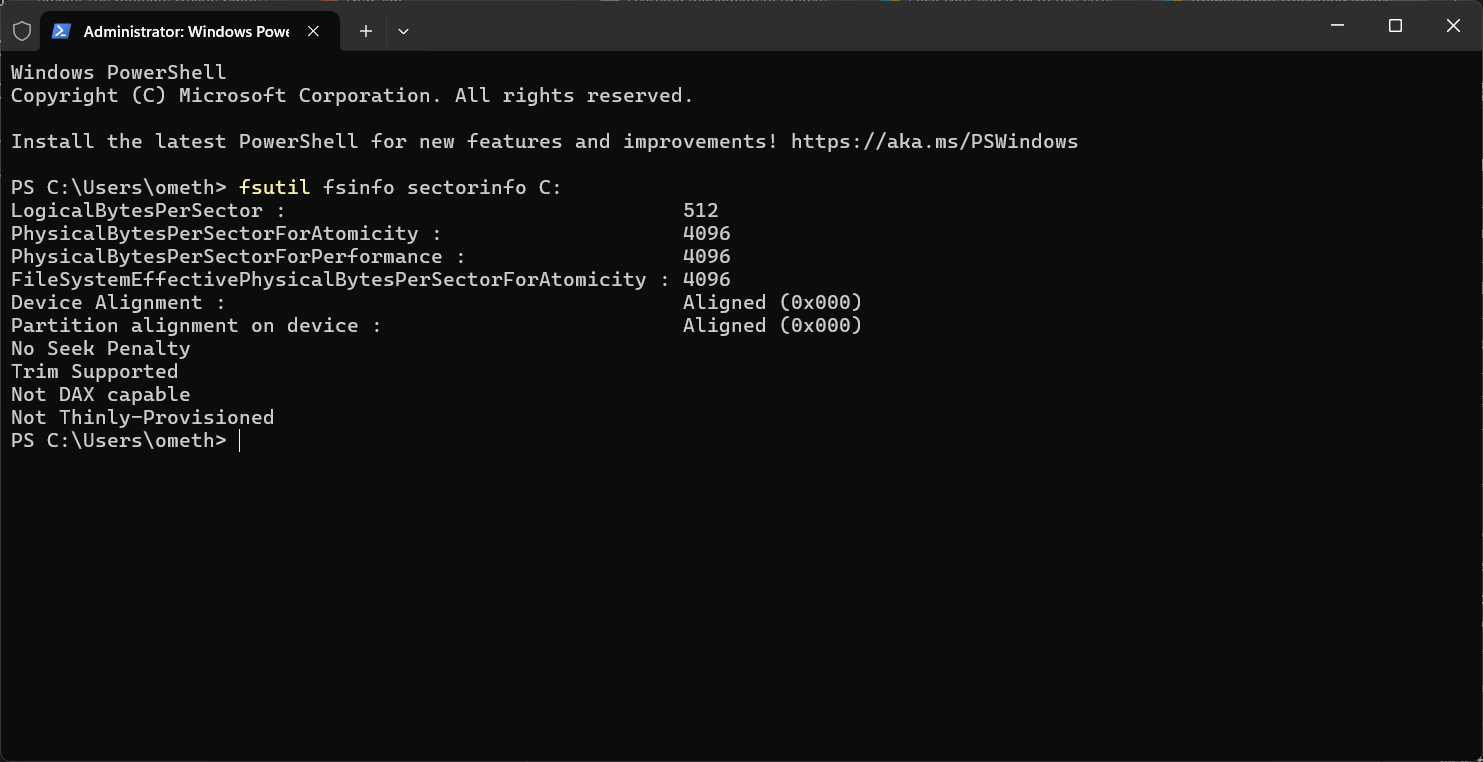Click the cursor at the last prompt
Viewport: 1483px width, 762px height.
pos(240,440)
